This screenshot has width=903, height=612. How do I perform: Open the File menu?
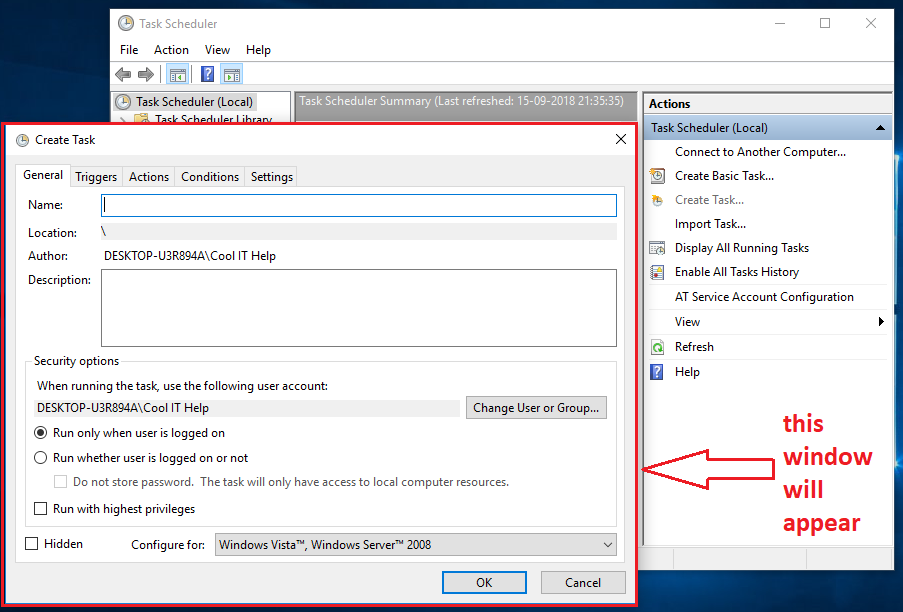pyautogui.click(x=129, y=50)
